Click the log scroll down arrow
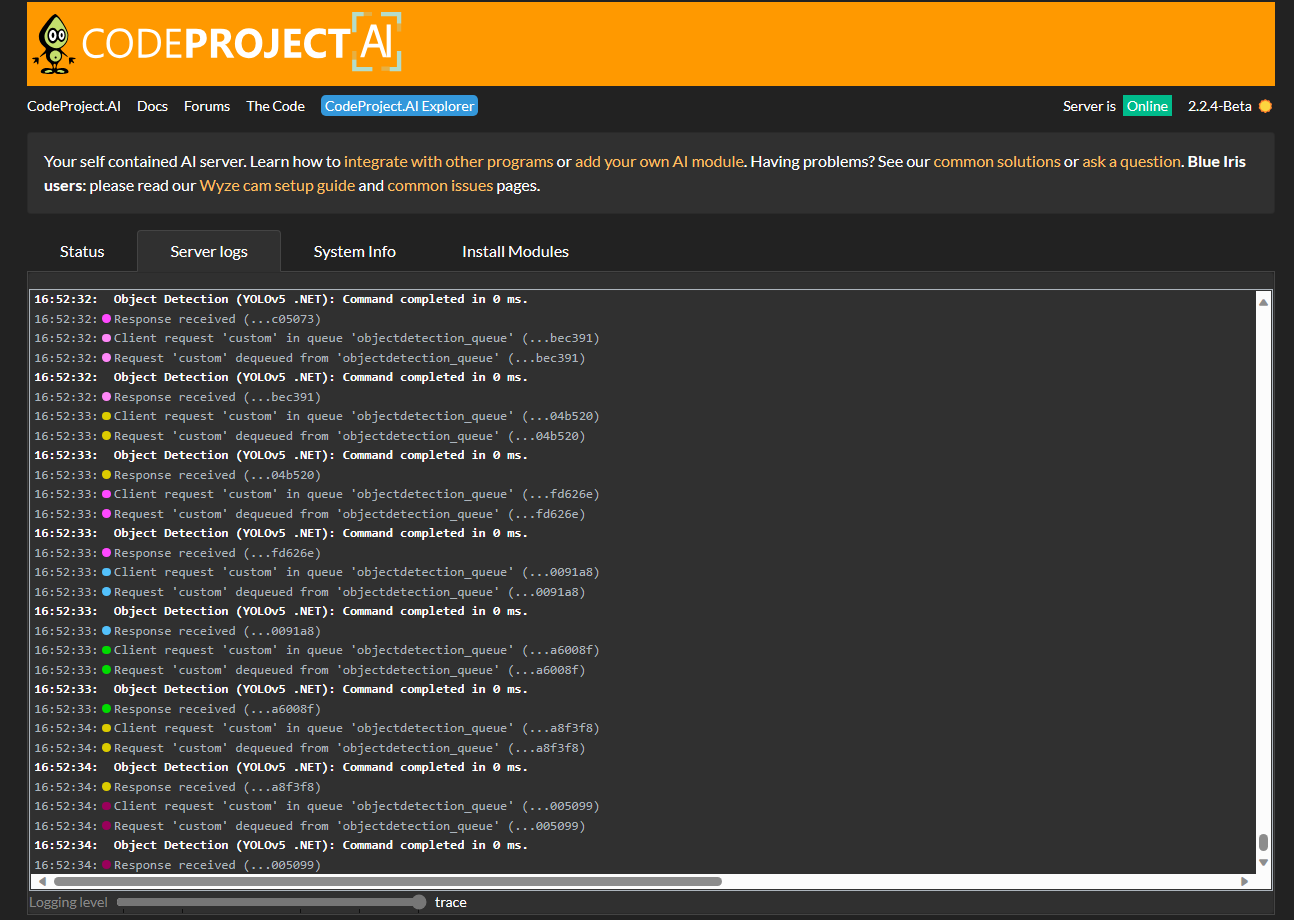This screenshot has height=920, width=1294. coord(1263,862)
